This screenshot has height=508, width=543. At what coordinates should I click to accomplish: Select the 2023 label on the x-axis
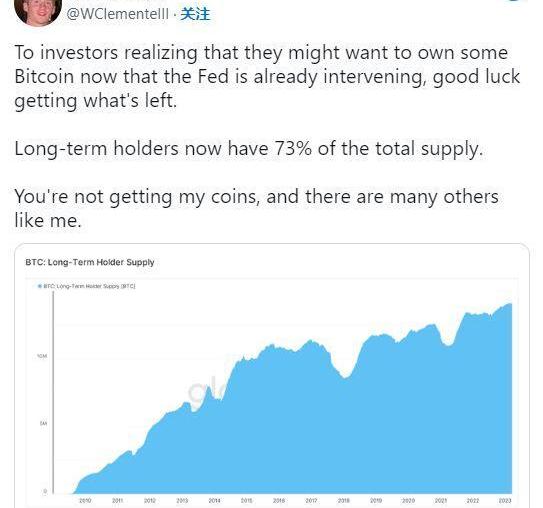click(505, 500)
